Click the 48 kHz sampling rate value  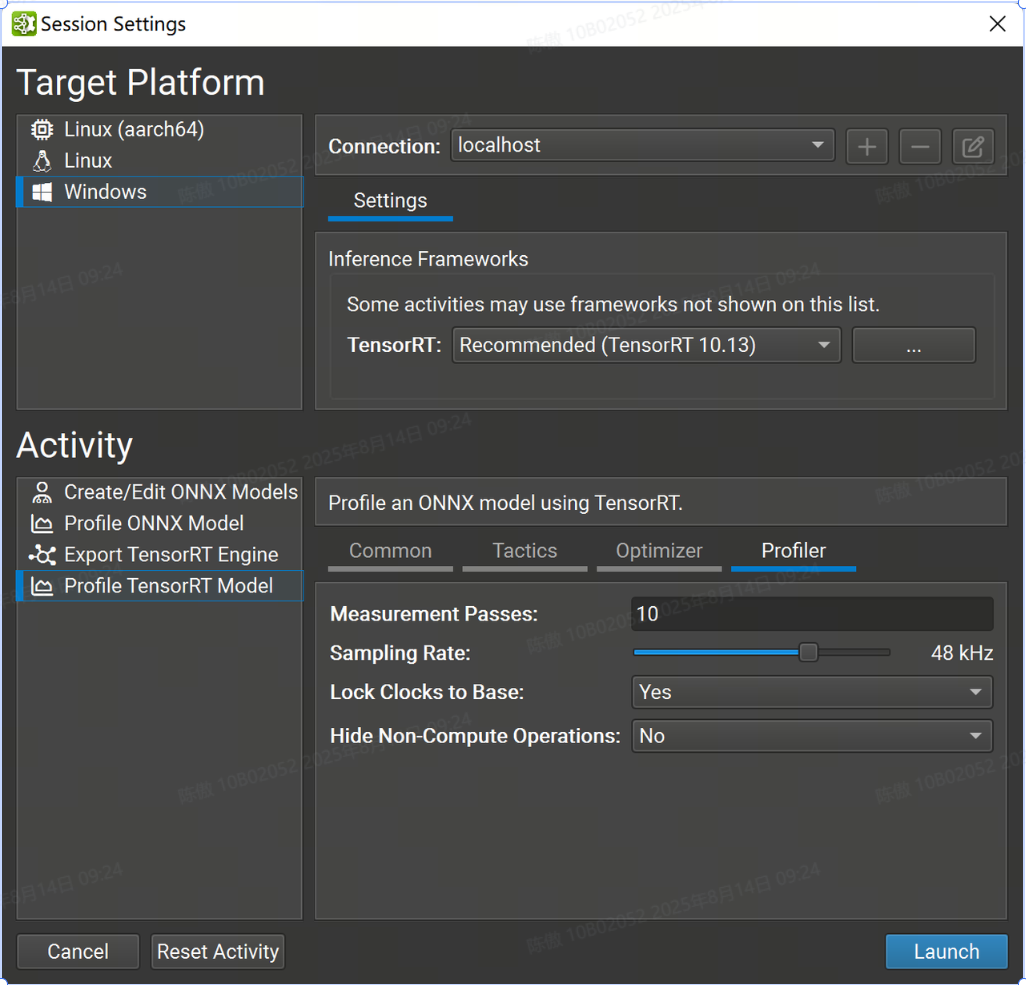[x=962, y=653]
